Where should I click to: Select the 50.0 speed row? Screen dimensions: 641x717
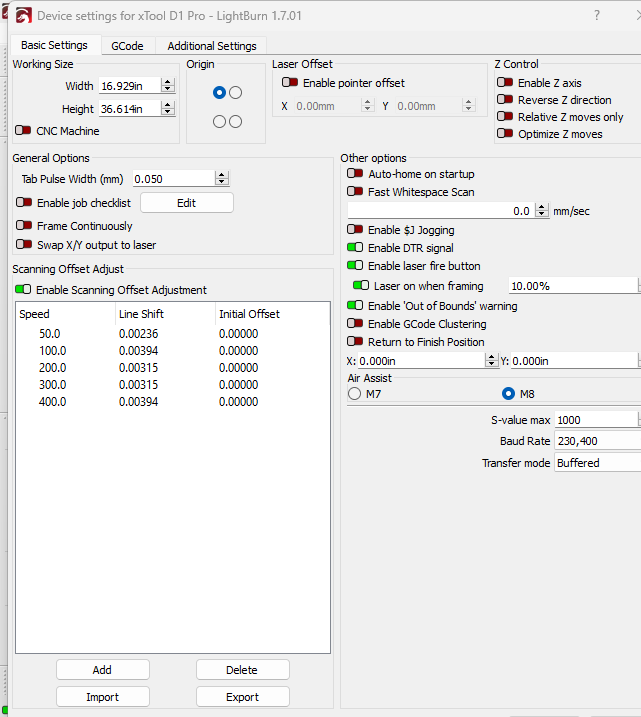pyautogui.click(x=173, y=334)
